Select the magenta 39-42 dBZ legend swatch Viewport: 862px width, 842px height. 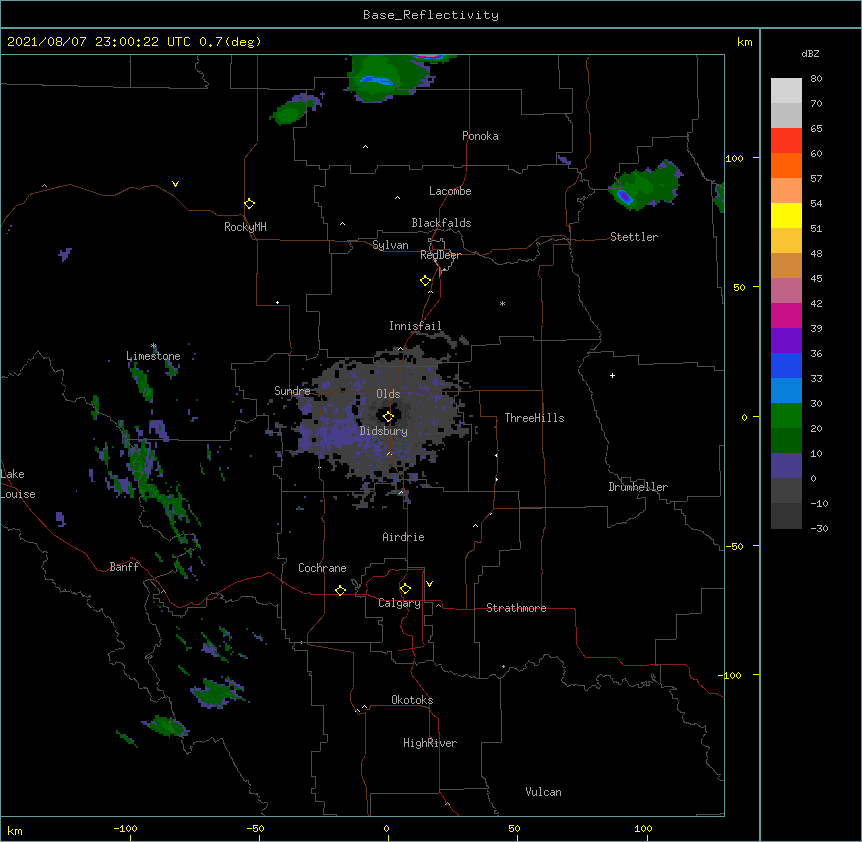pyautogui.click(x=786, y=316)
